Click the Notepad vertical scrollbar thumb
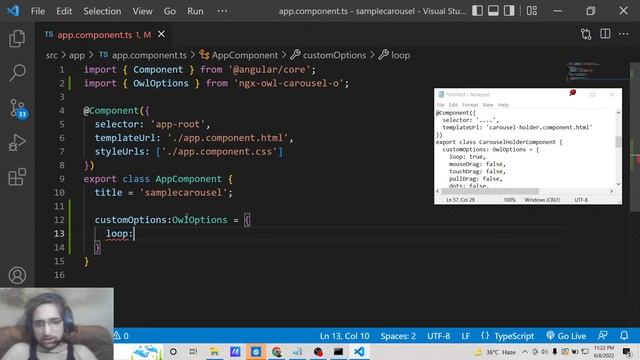The width and height of the screenshot is (640, 360). coord(618,142)
